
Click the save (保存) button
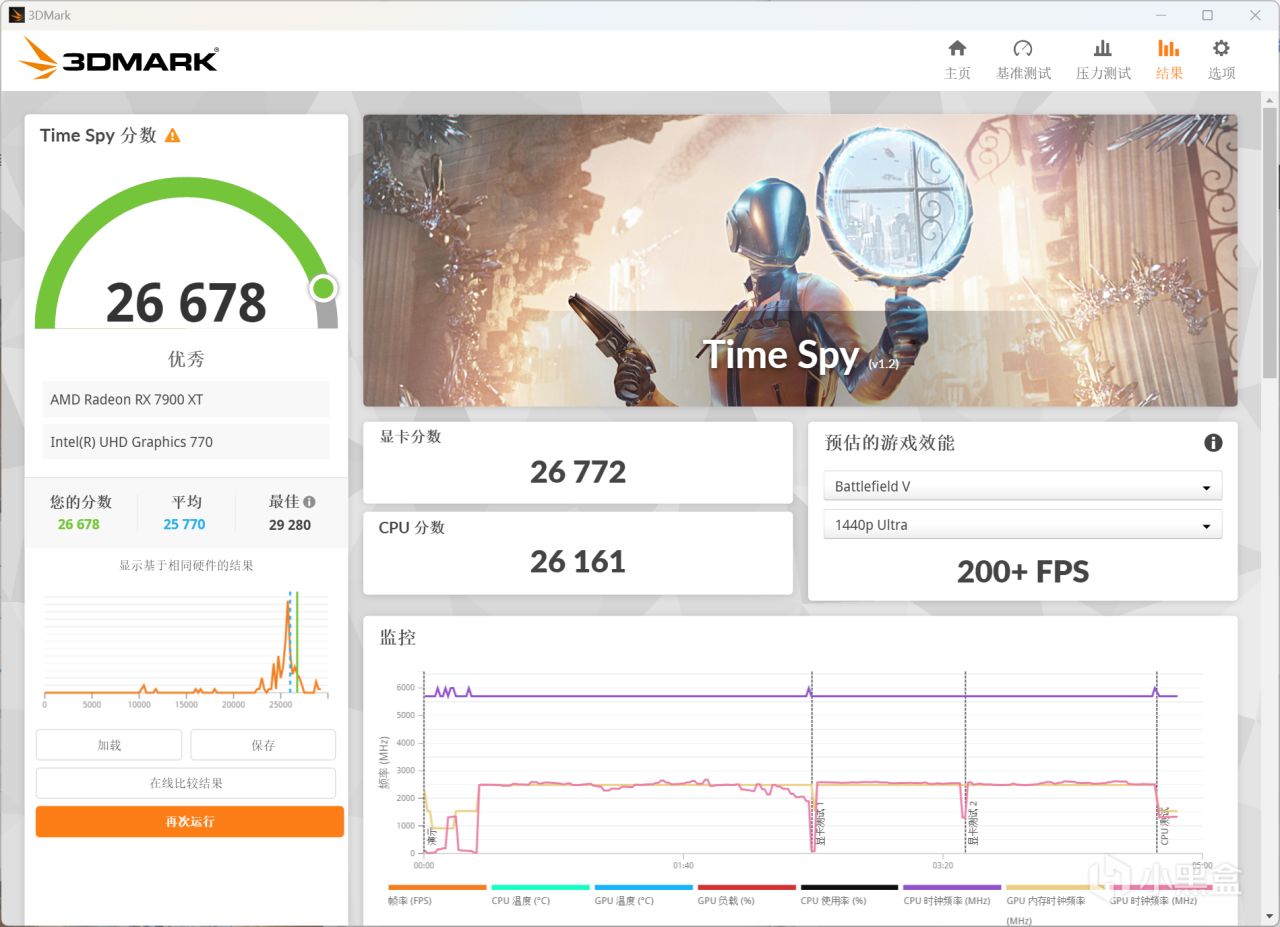(x=263, y=745)
